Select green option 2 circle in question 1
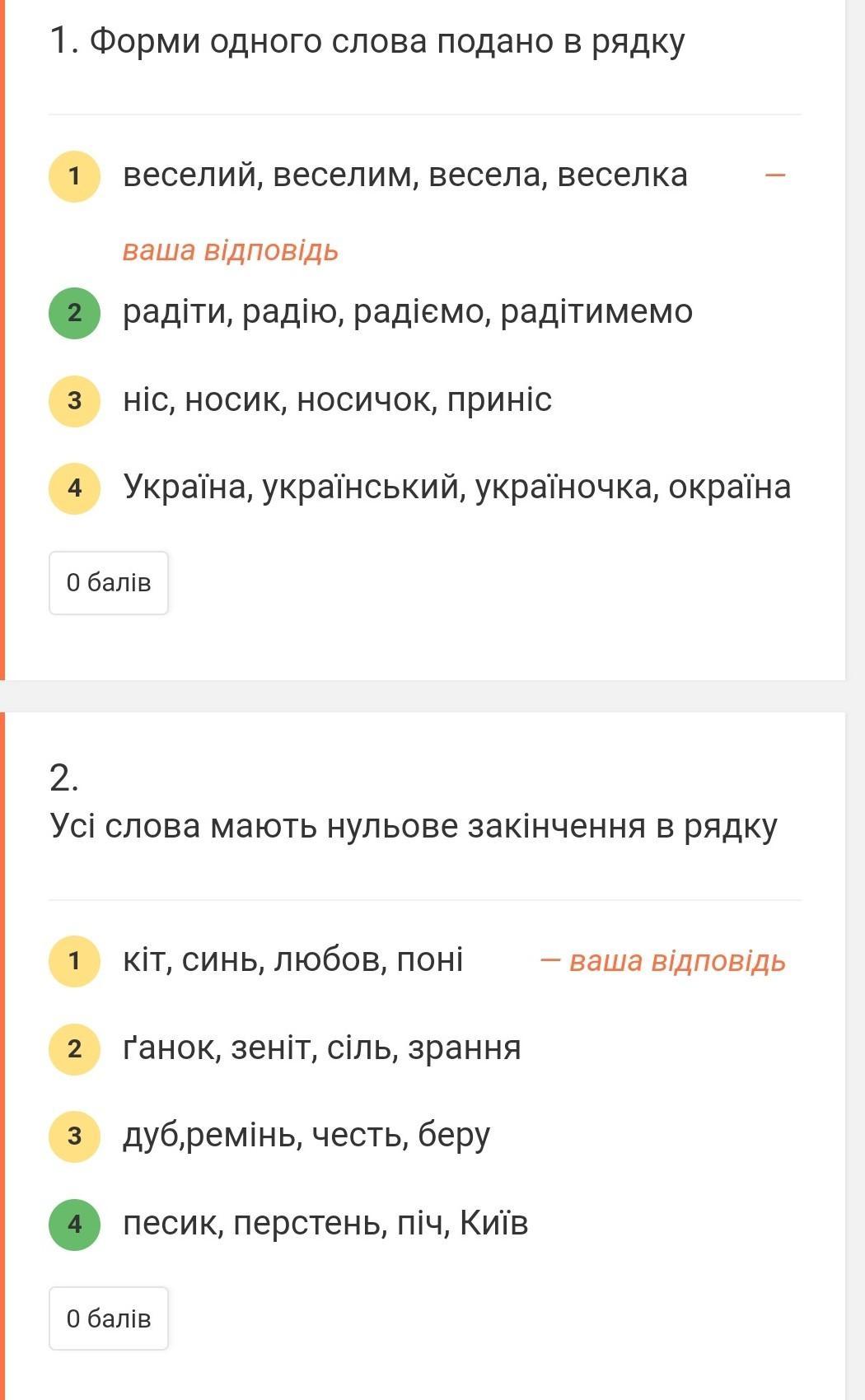 (x=74, y=312)
